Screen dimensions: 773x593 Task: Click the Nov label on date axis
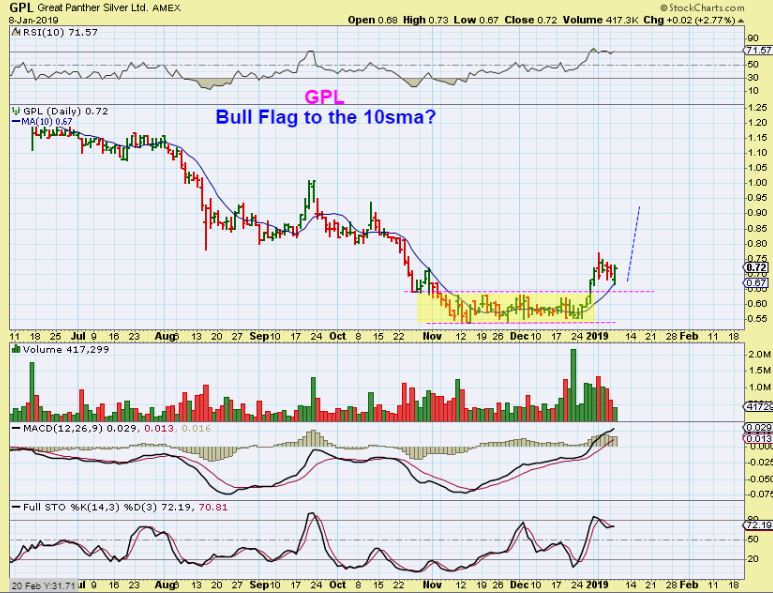(432, 336)
